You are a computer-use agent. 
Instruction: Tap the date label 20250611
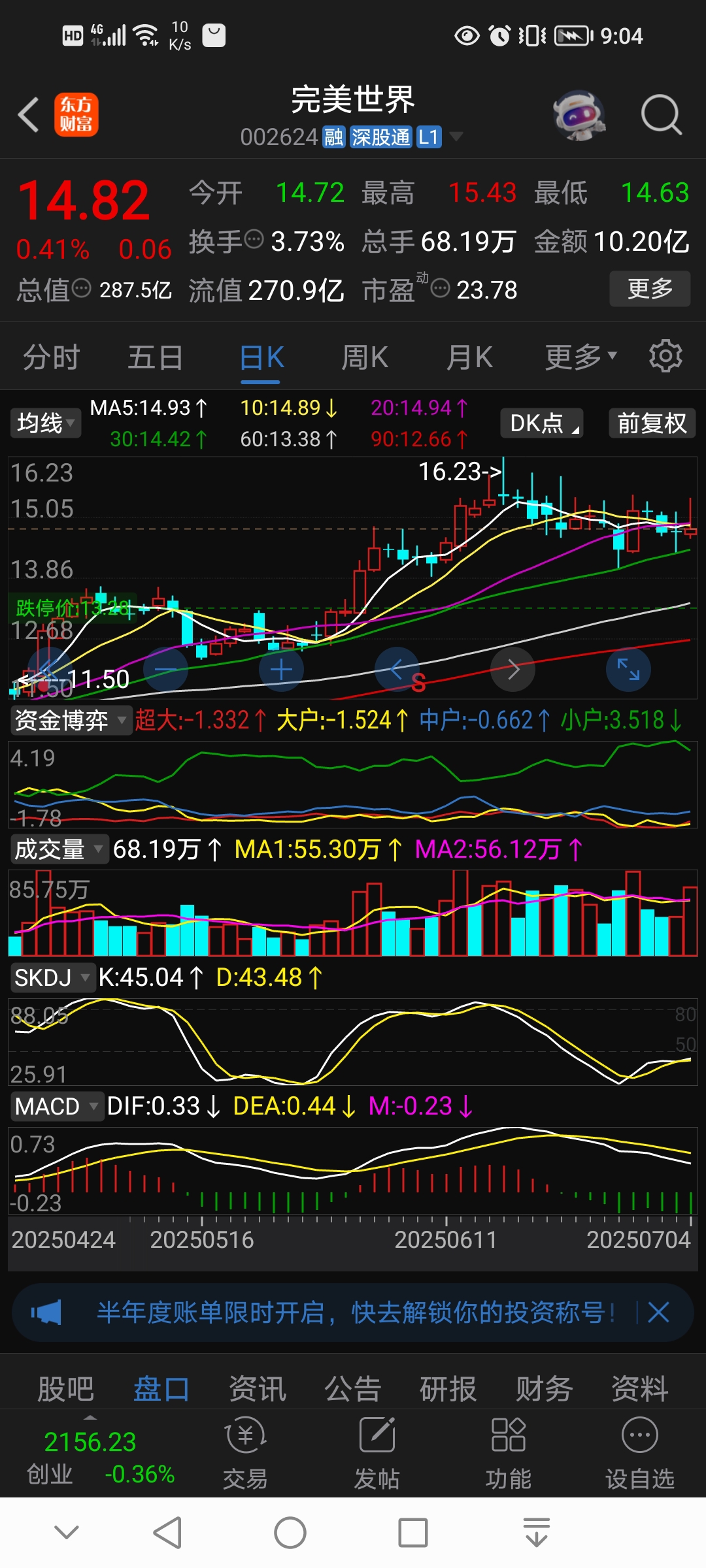[x=446, y=1239]
